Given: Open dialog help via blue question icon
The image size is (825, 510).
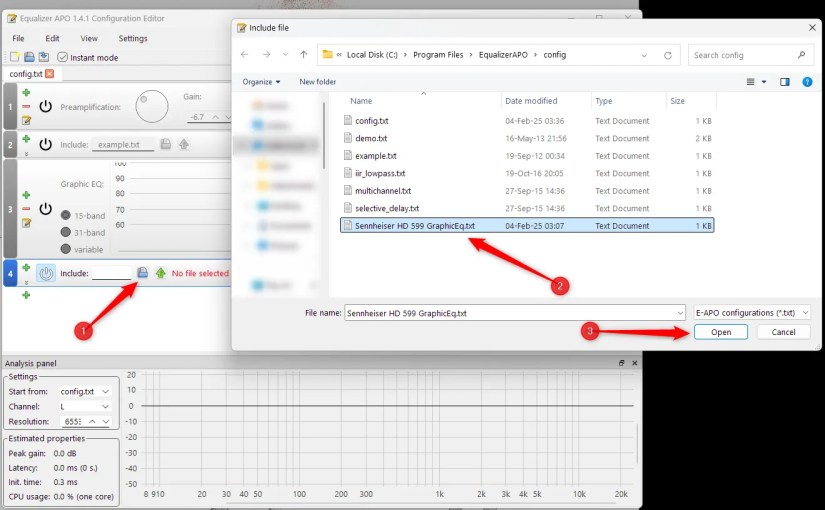Looking at the screenshot, I should point(807,82).
